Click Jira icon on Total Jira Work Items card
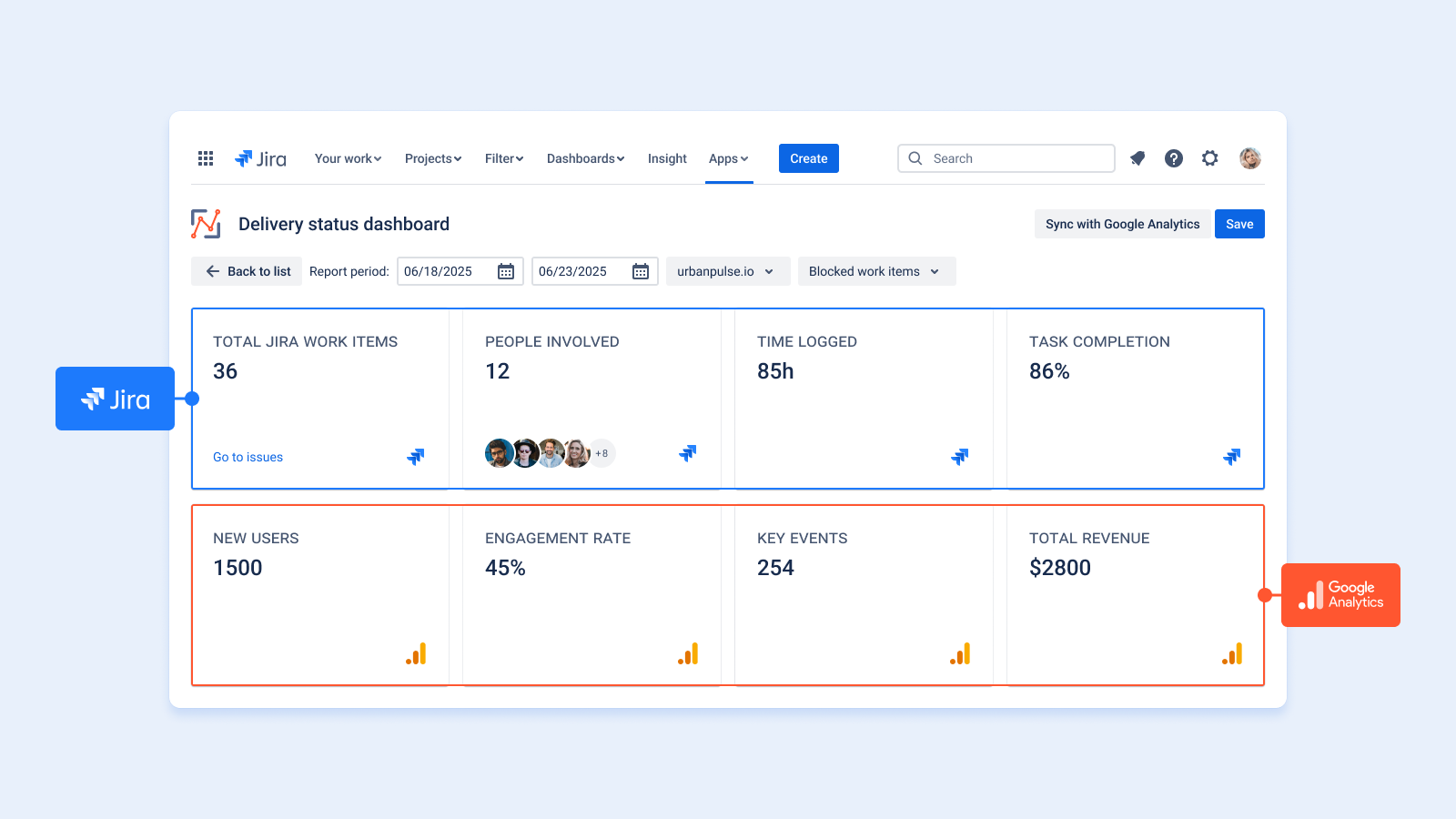This screenshot has height=819, width=1456. [416, 456]
